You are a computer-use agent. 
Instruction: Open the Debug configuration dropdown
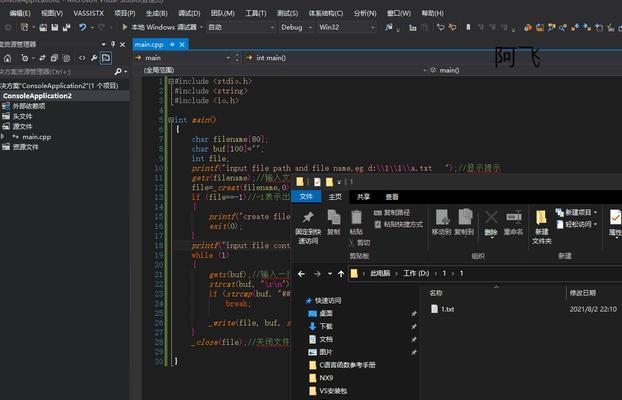pos(296,27)
